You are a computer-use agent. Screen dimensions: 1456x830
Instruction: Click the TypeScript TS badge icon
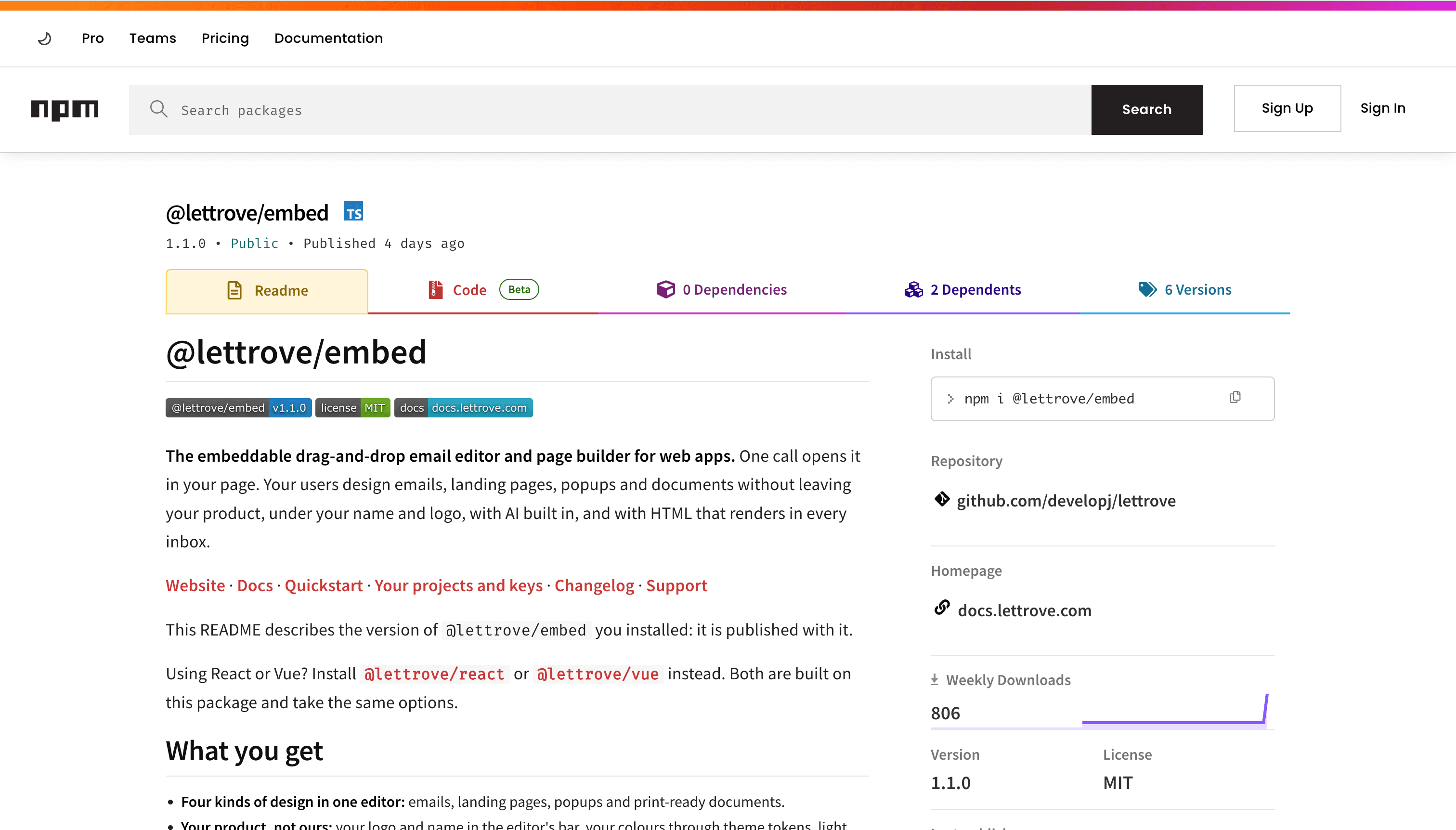click(353, 211)
